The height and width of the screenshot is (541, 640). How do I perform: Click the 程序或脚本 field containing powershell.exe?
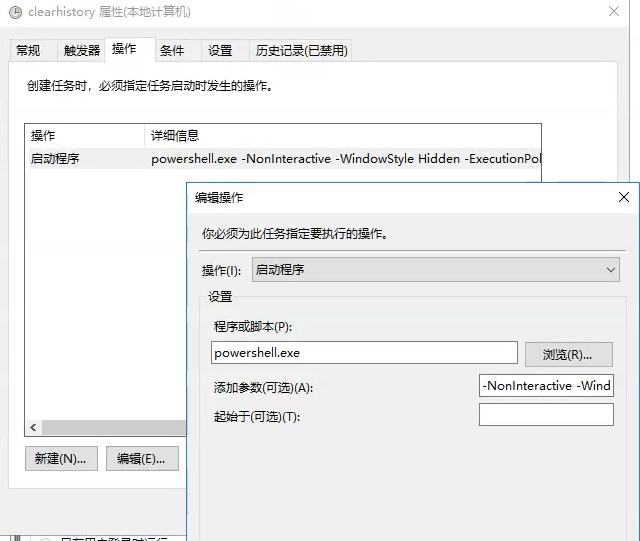pos(364,353)
